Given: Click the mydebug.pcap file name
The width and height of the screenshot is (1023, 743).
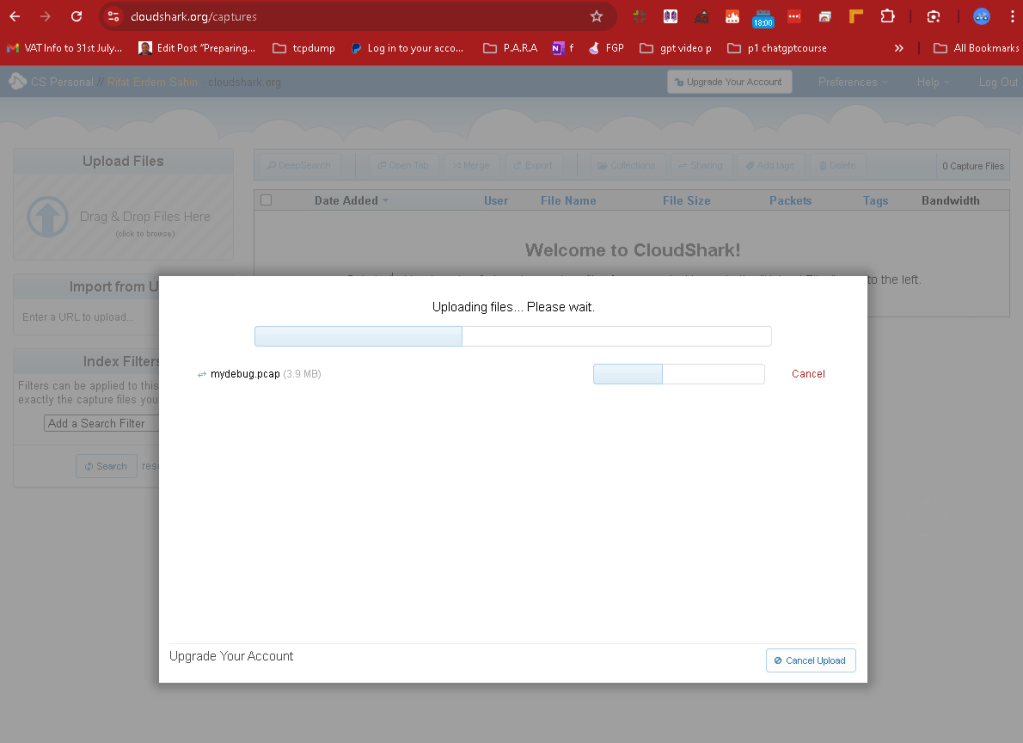Looking at the screenshot, I should (245, 374).
